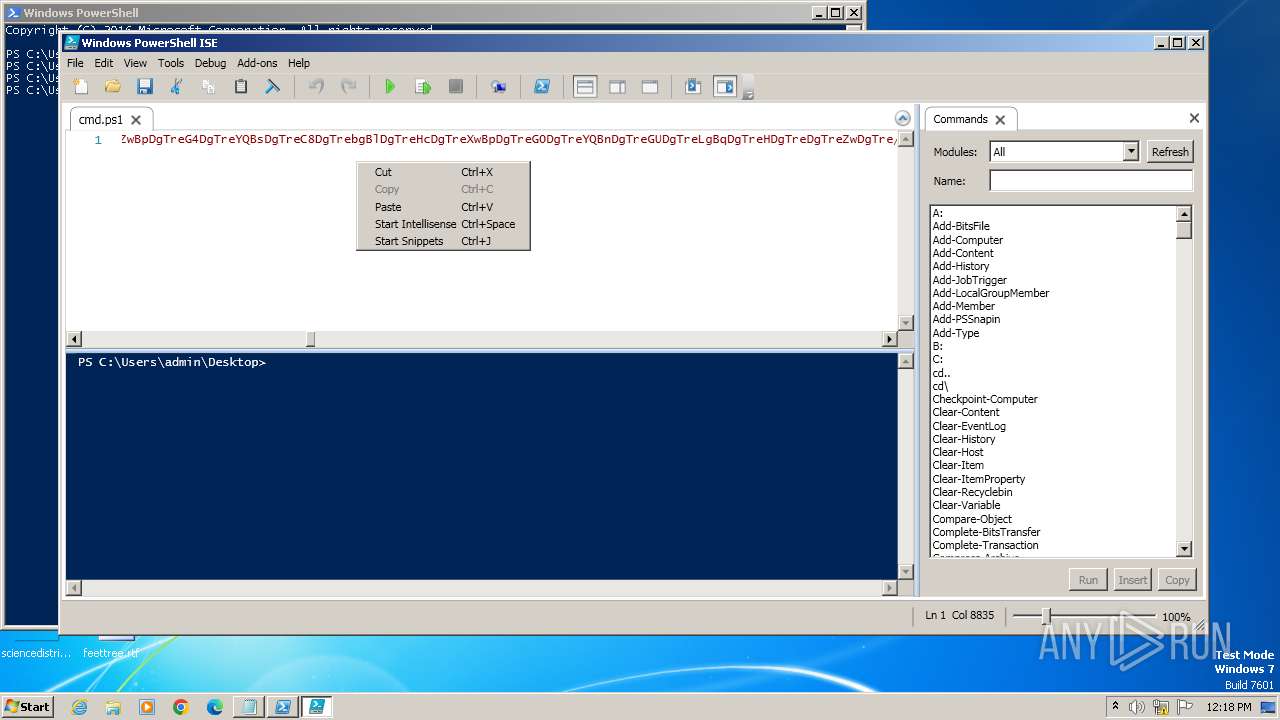Show script pane on top layout icon
This screenshot has width=1280, height=720.
click(585, 87)
